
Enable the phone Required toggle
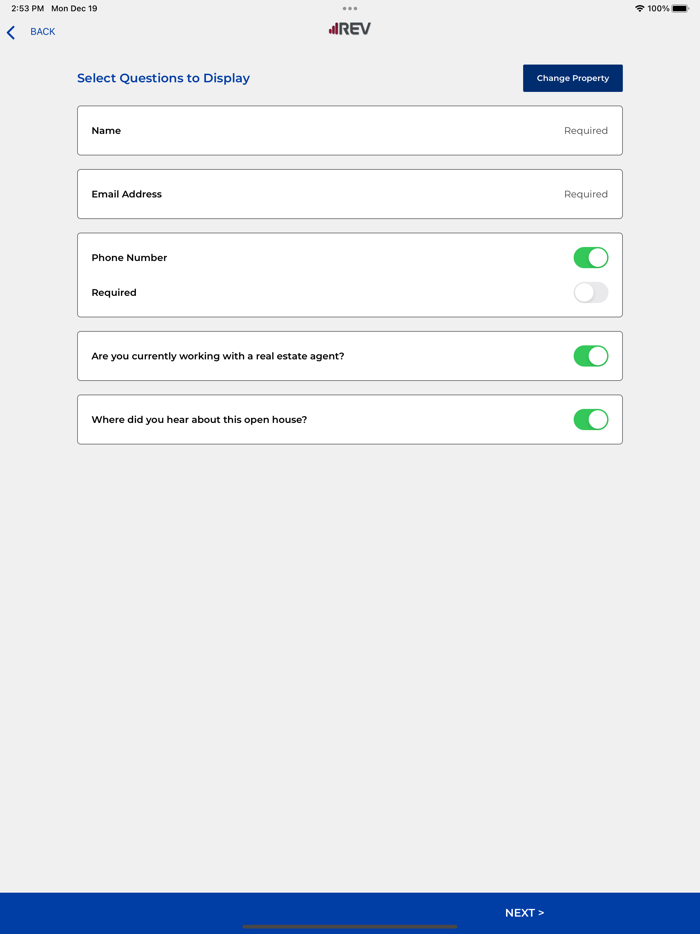[590, 293]
